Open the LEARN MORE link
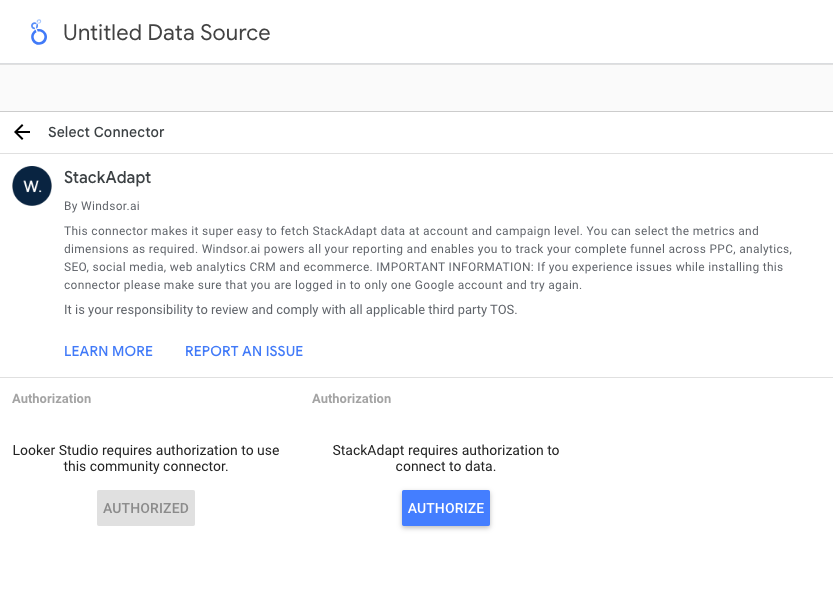The width and height of the screenshot is (833, 604). 108,351
